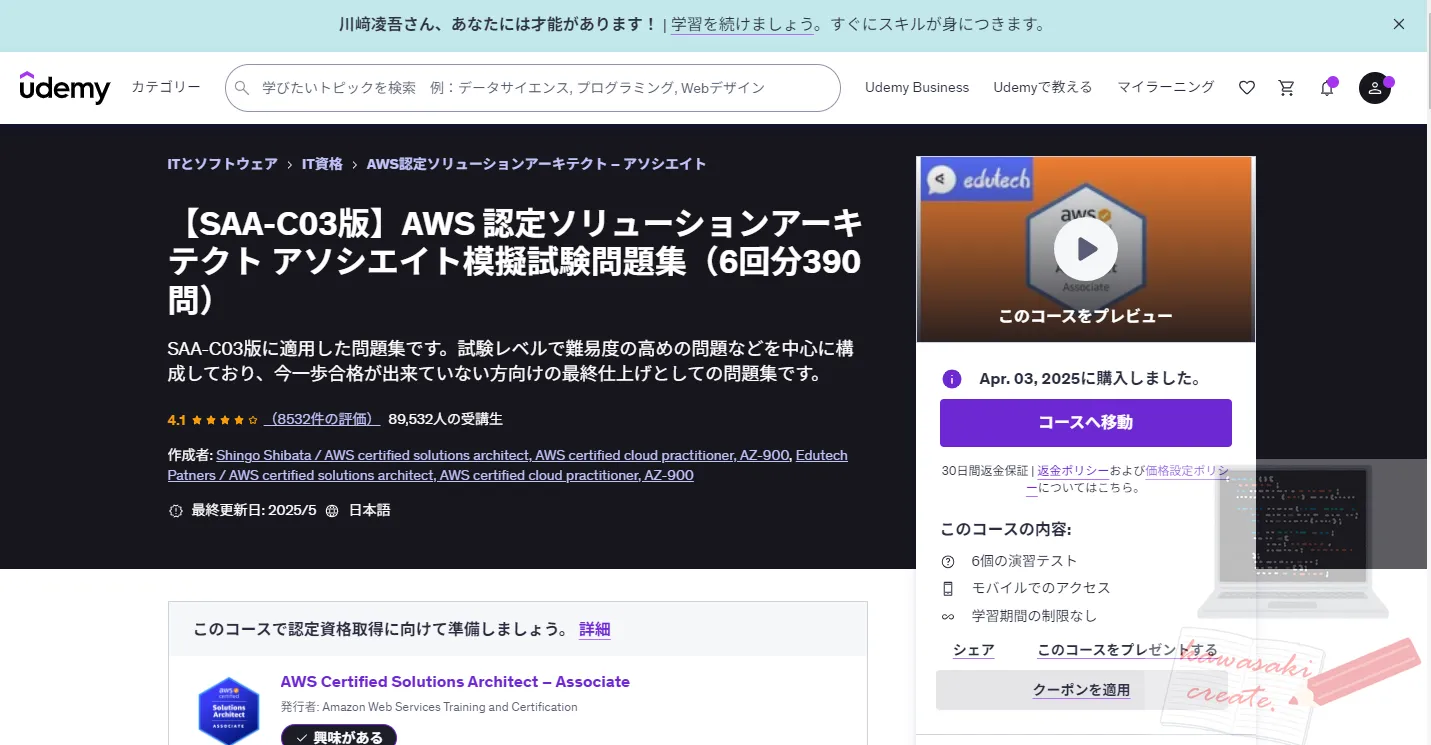Open instructor Shingo Shibata link
Screen dimensions: 1431x745
pos(503,455)
